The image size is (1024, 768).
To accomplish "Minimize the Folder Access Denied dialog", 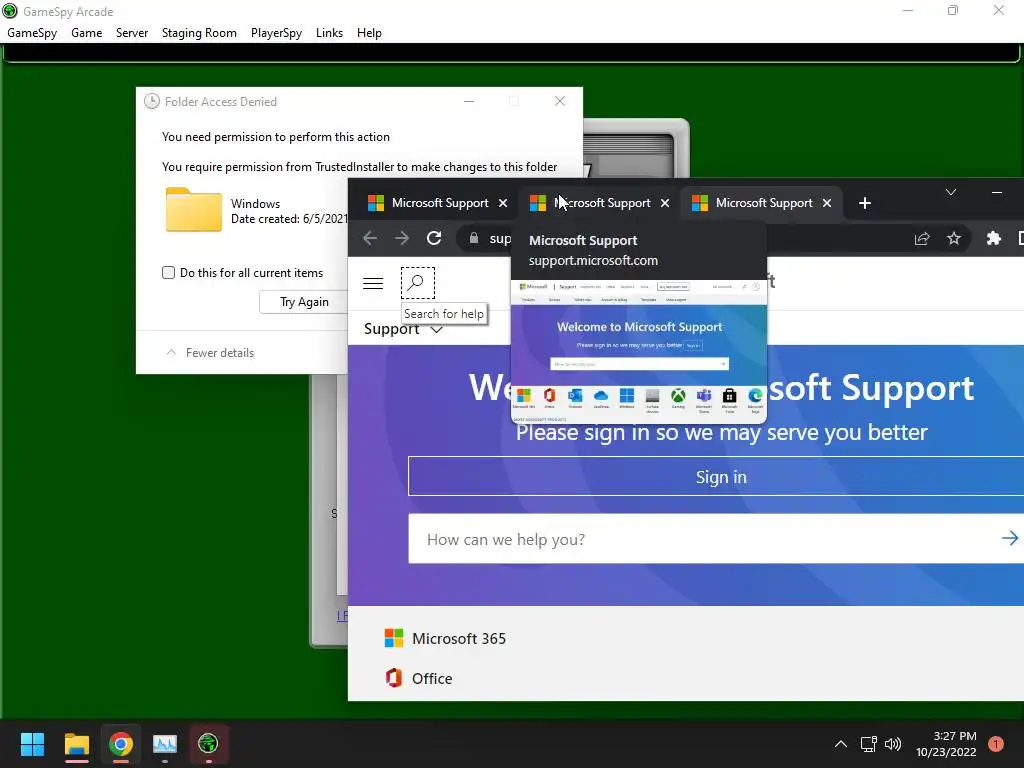I will 469,101.
